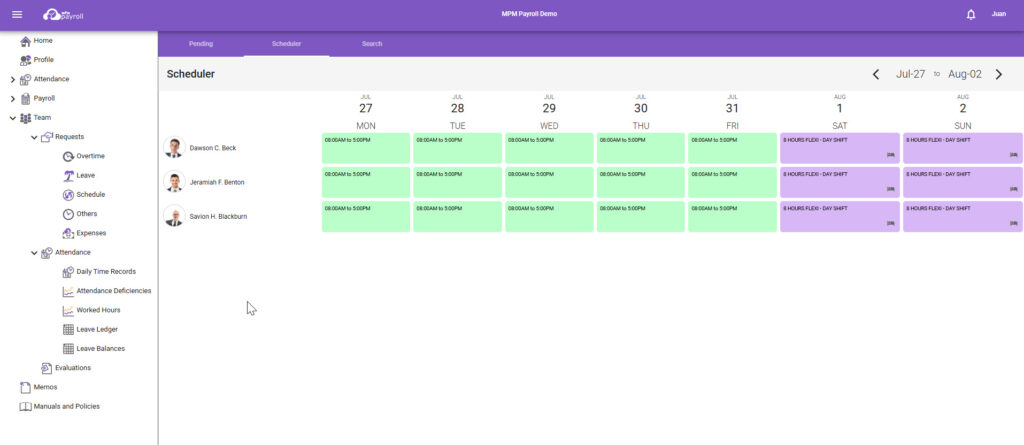
Task: Open Leave requests
Action: 86,175
